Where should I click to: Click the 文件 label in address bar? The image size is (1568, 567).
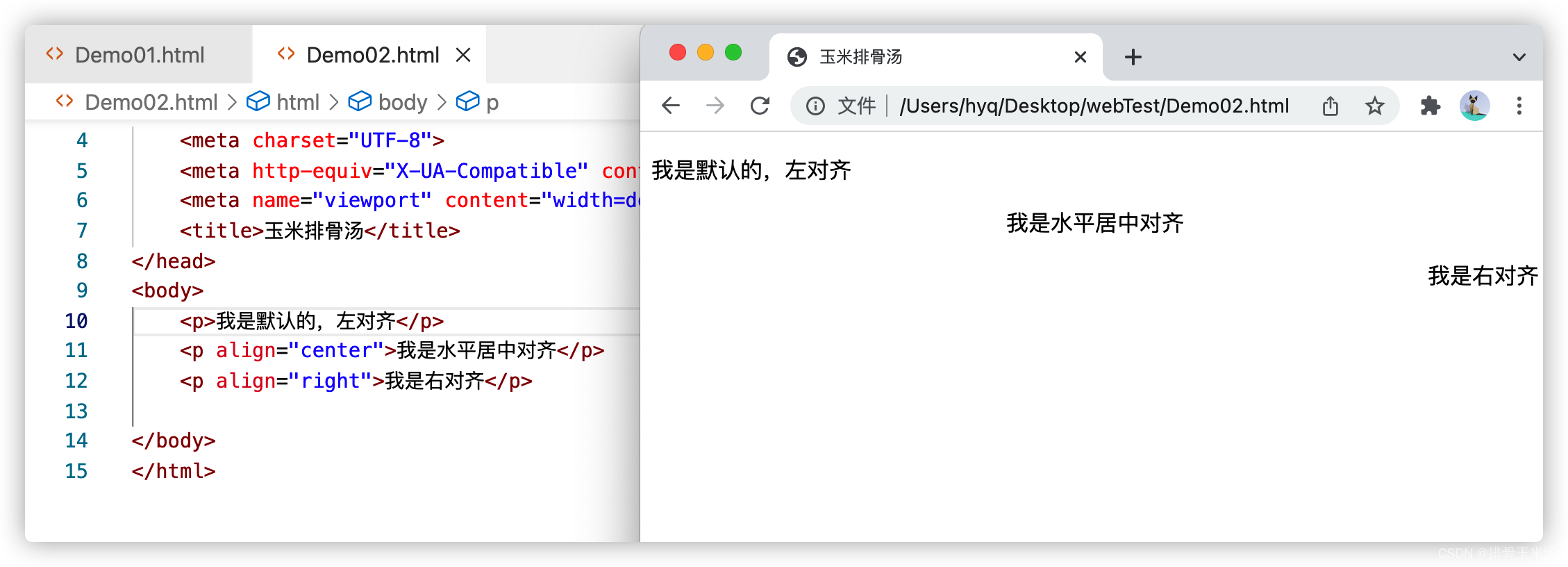pos(856,106)
